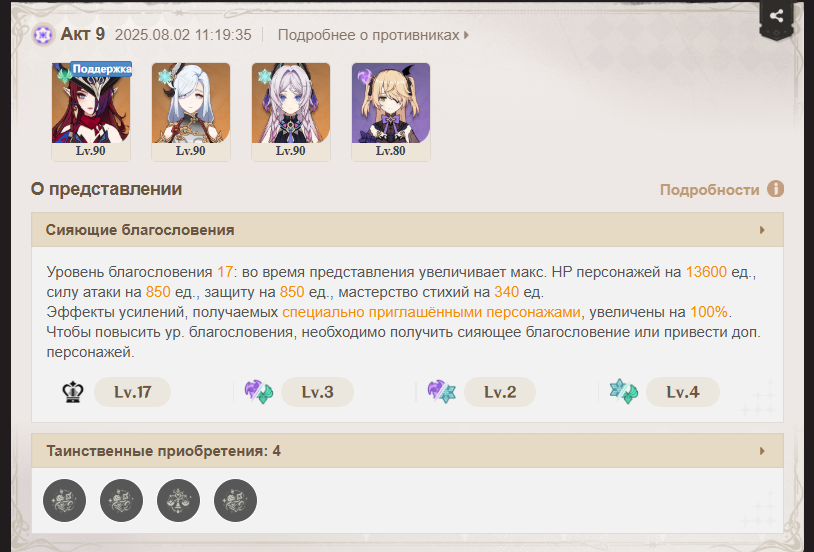Open the info icon beside Подробности
The width and height of the screenshot is (814, 552).
(776, 189)
